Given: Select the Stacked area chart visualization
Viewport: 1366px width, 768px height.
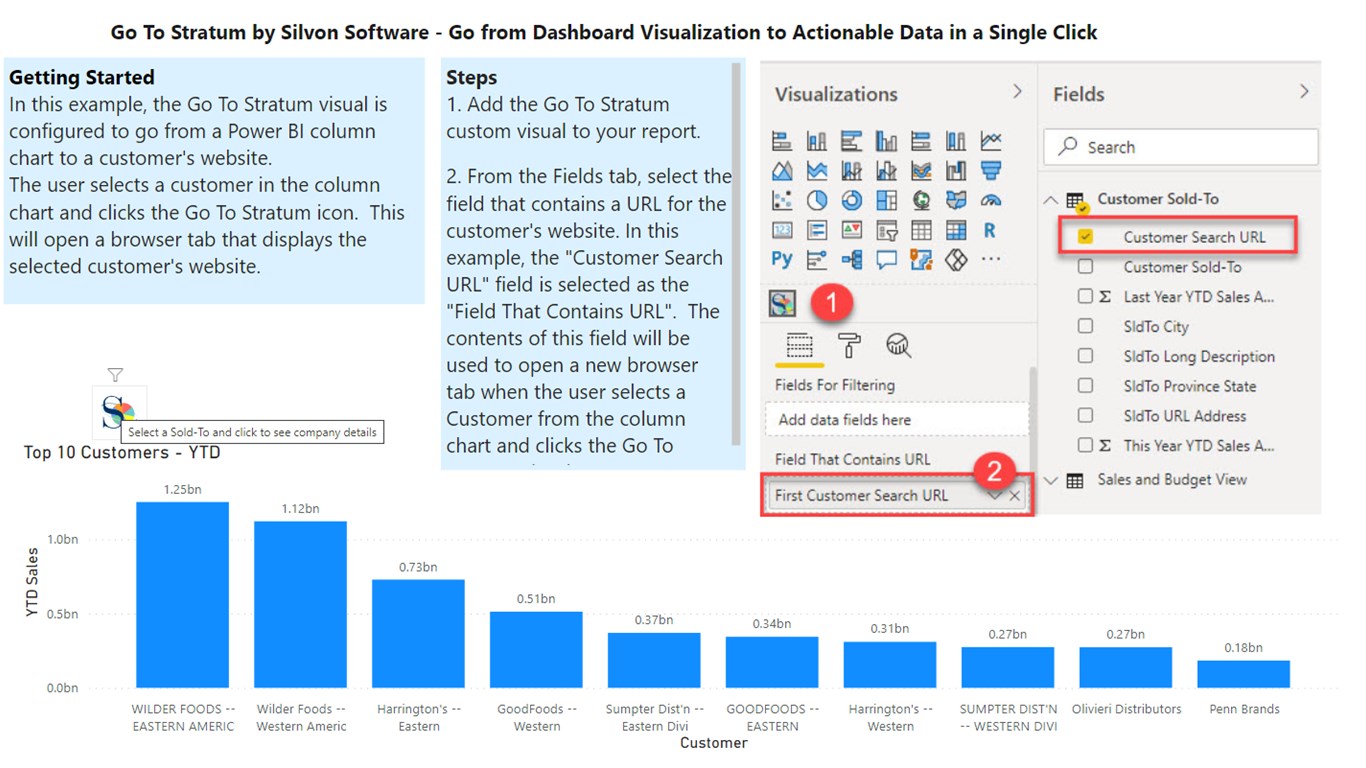Looking at the screenshot, I should (x=817, y=171).
